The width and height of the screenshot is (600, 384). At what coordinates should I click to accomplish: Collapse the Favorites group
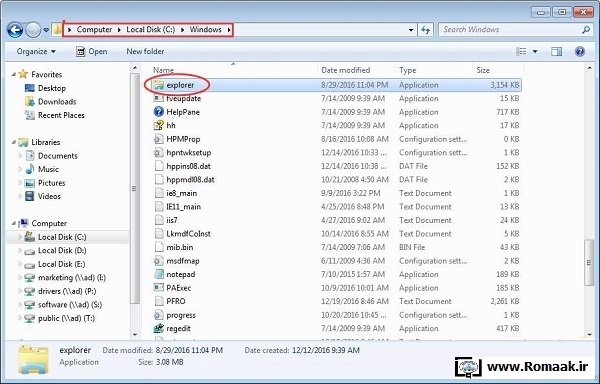pyautogui.click(x=14, y=74)
